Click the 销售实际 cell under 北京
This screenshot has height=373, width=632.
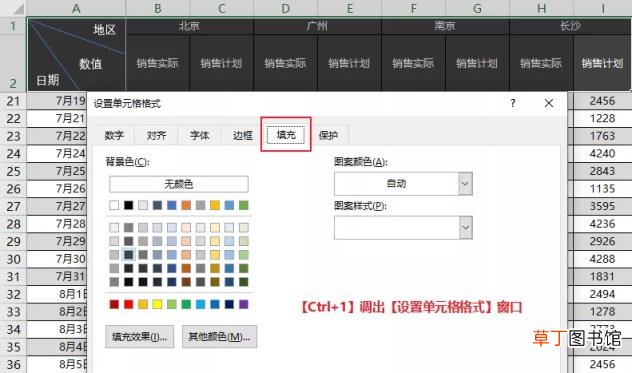pyautogui.click(x=158, y=63)
